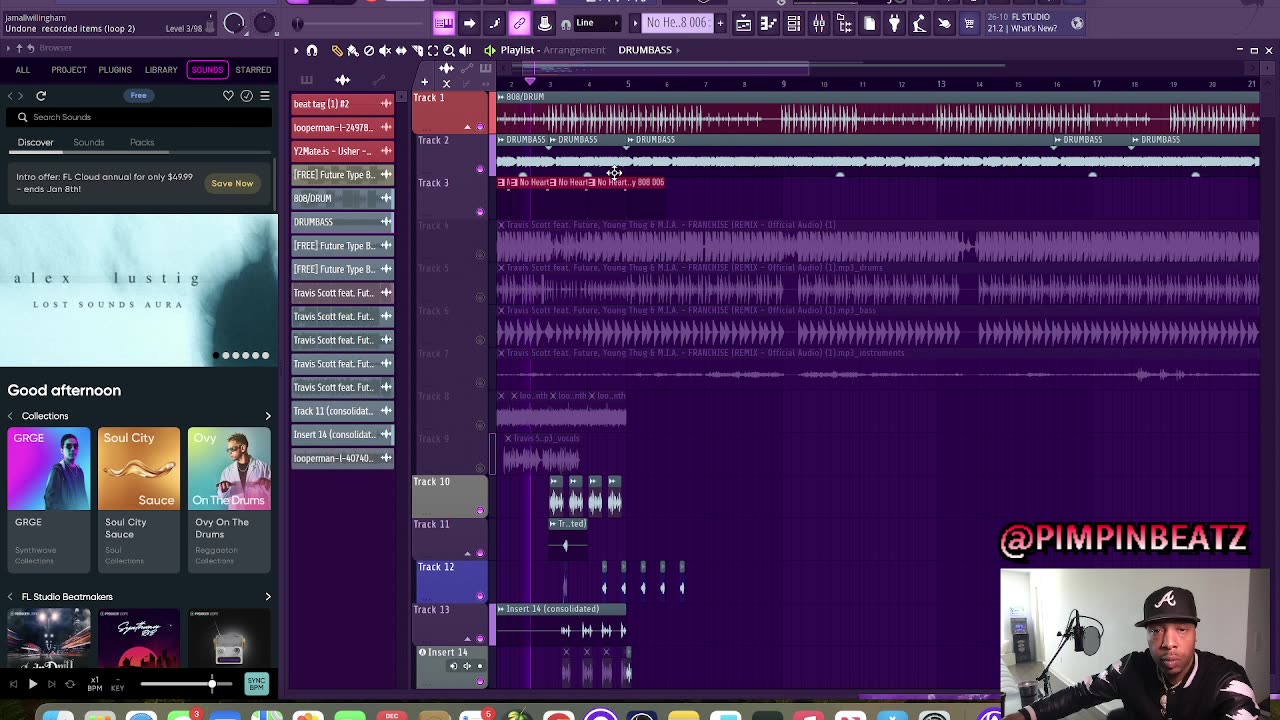Click the green playlist play icon beside Playlist
This screenshot has width=1280, height=720.
(489, 50)
